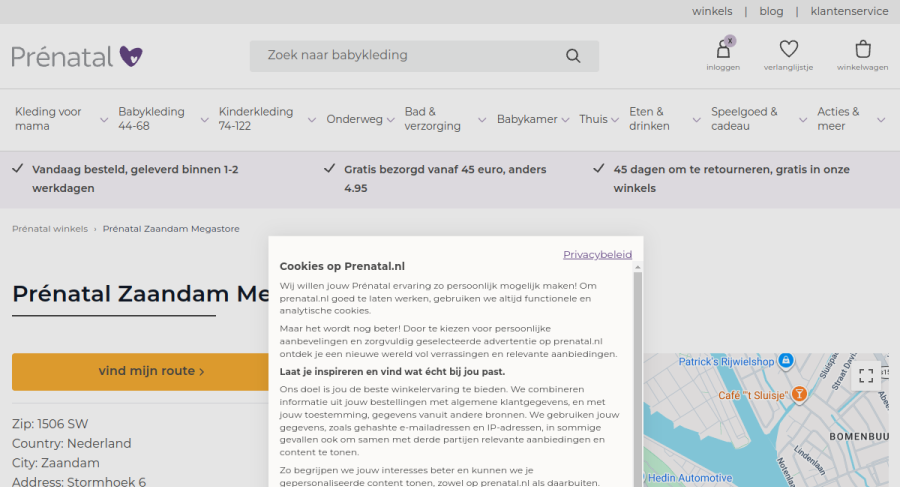900x487 pixels.
Task: Open the inloggen account icon
Action: click(723, 49)
